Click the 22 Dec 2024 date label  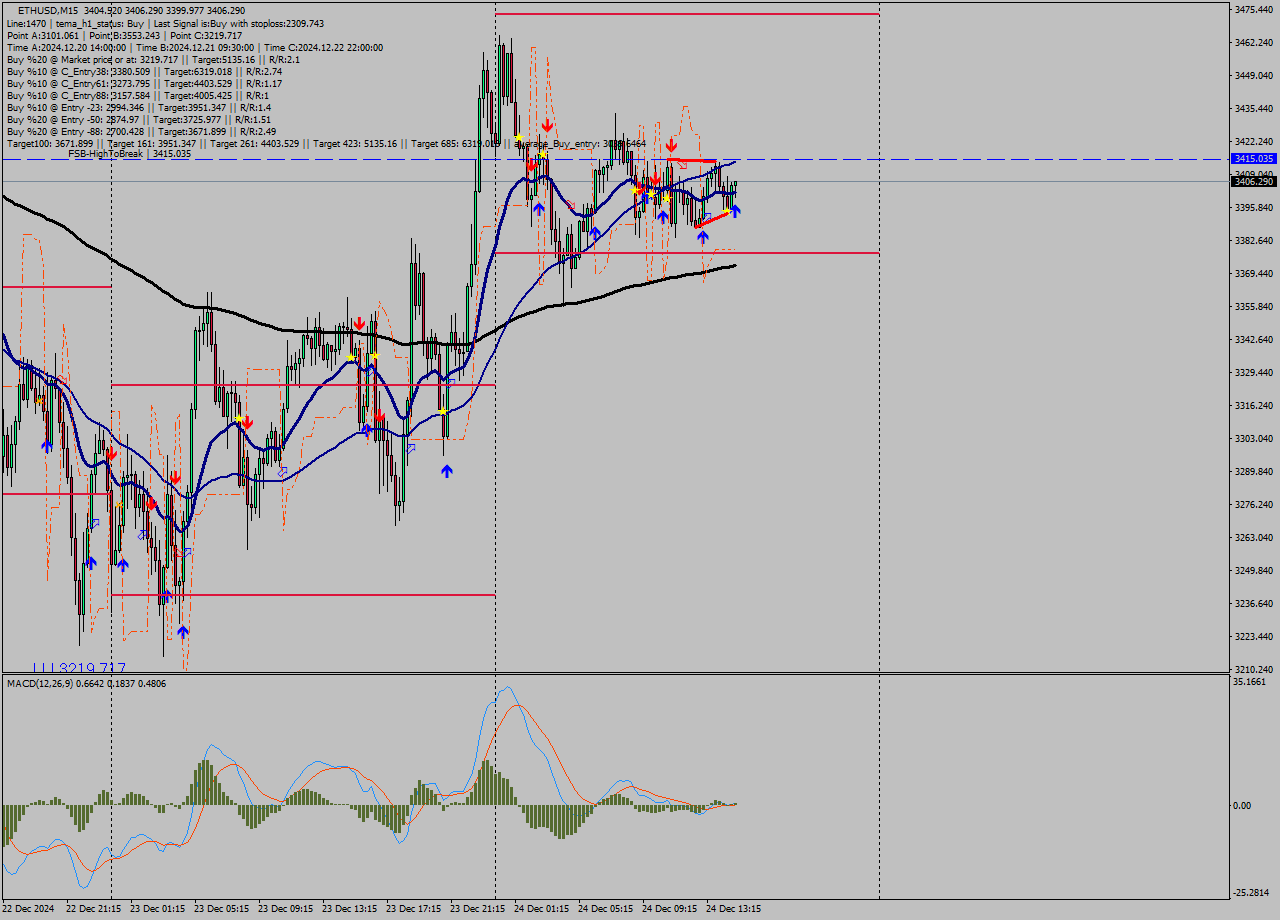point(29,909)
